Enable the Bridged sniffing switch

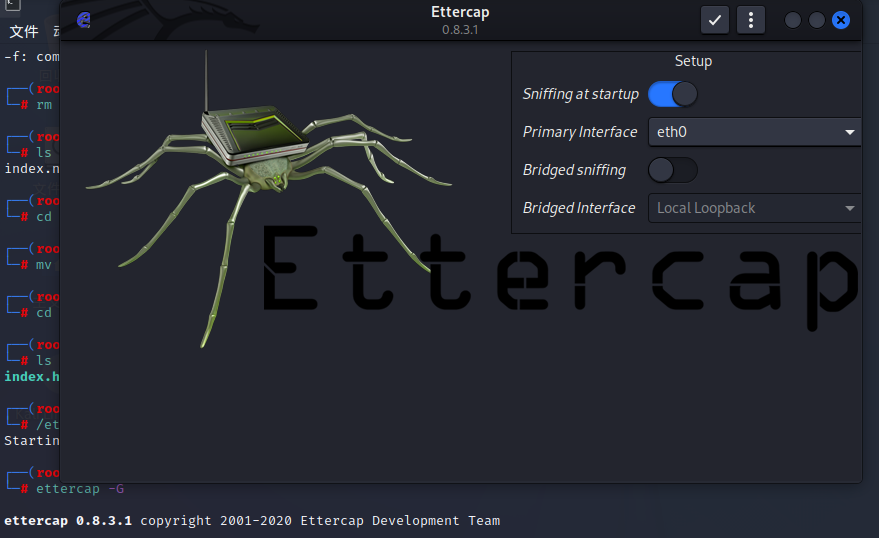pyautogui.click(x=673, y=170)
